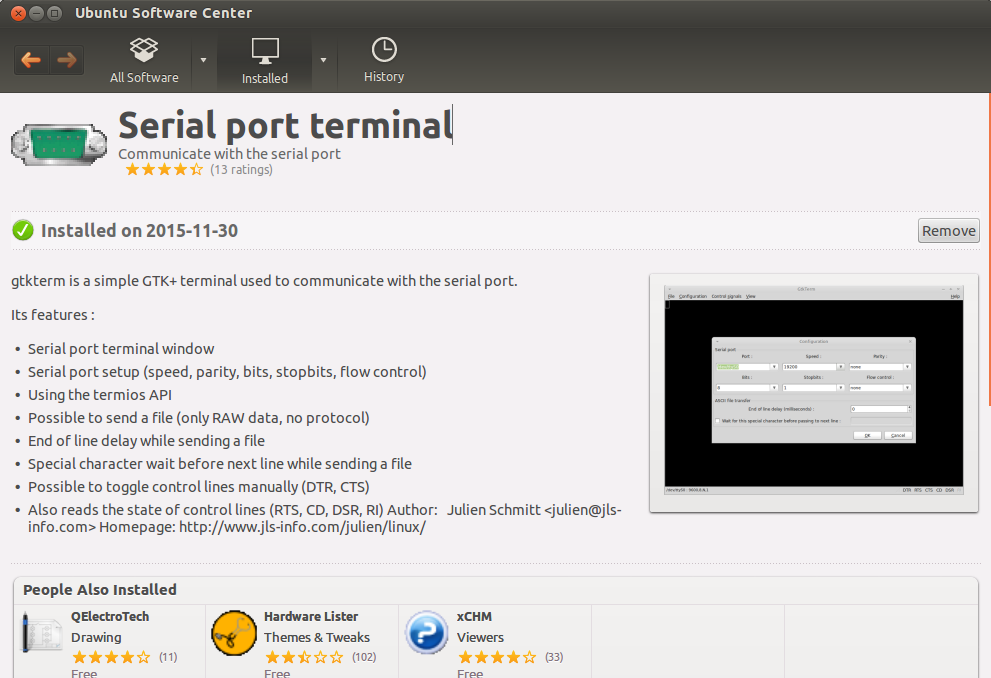The image size is (991, 678).
Task: Click the star rating for Serial port terminal
Action: point(162,169)
